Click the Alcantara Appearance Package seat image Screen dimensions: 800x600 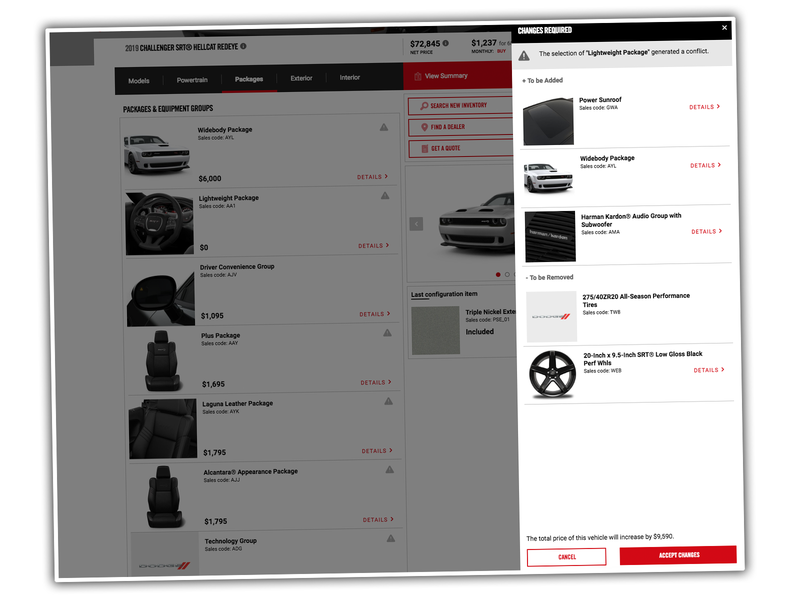pos(164,497)
